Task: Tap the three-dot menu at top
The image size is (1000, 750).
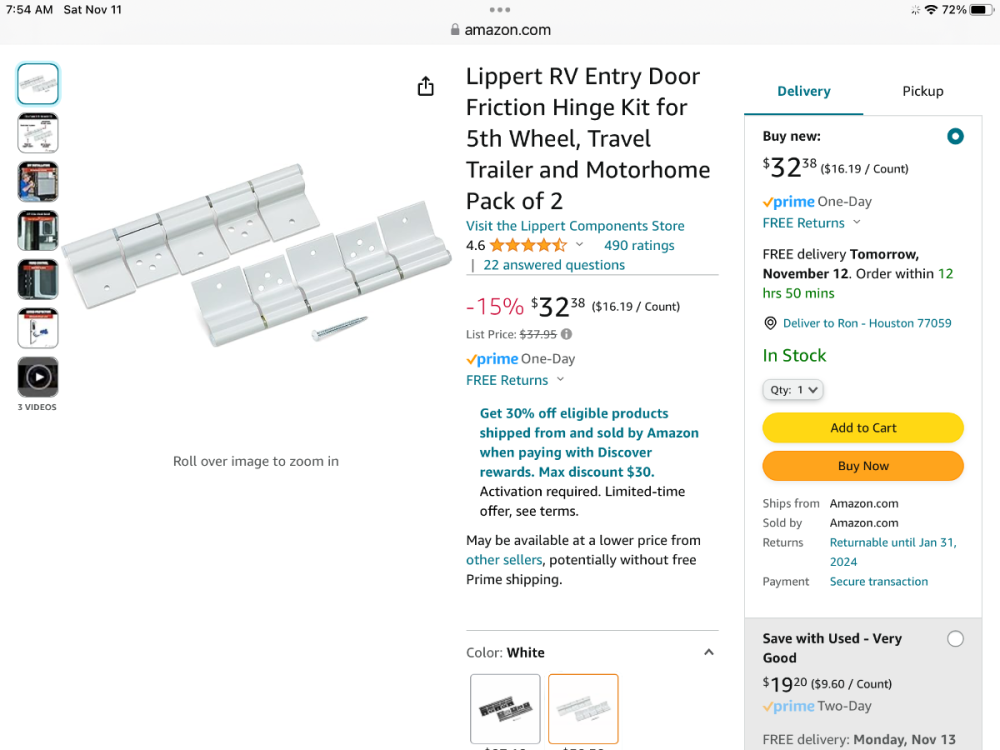Action: pos(500,10)
